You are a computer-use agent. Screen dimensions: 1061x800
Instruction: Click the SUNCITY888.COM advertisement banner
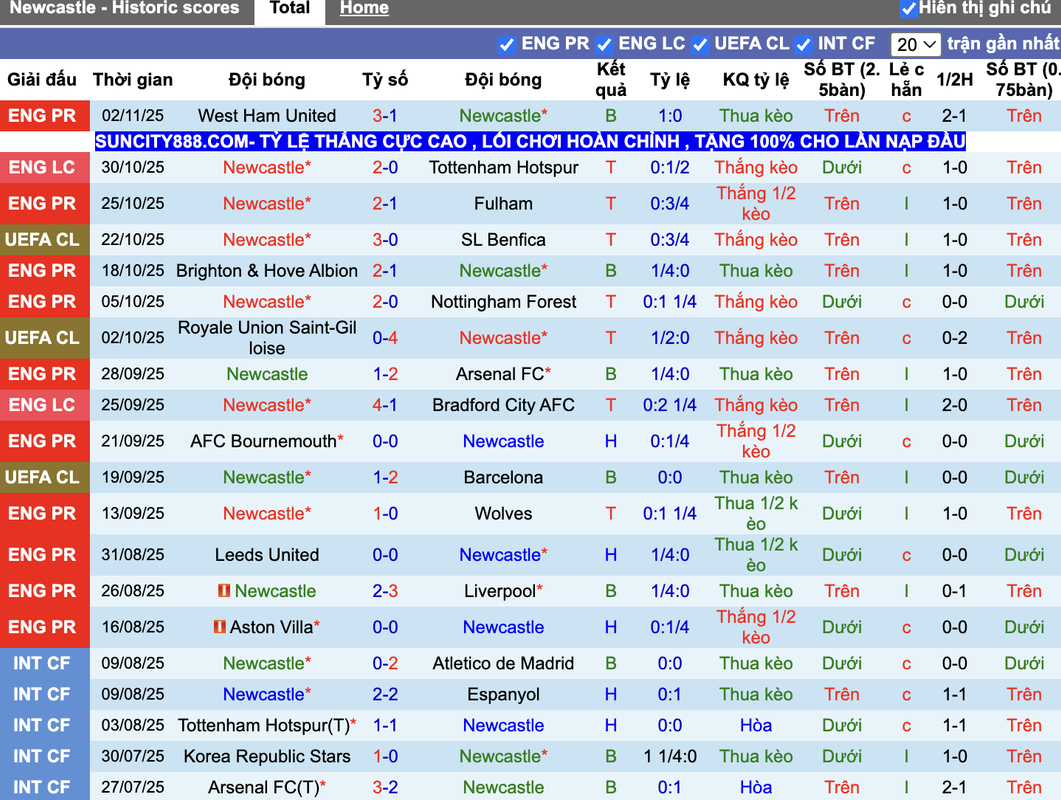(x=530, y=141)
